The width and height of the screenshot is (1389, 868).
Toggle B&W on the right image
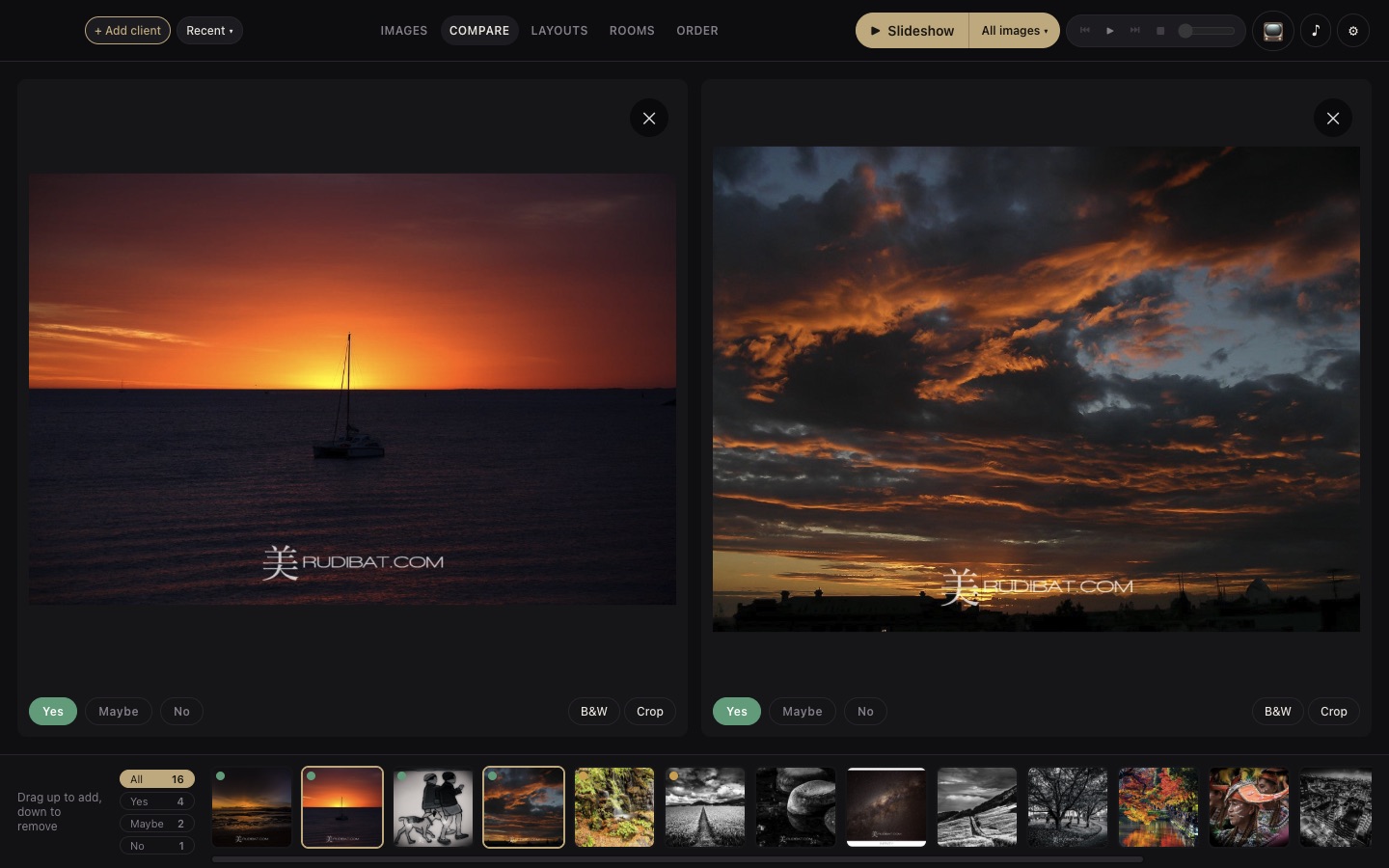1278,712
